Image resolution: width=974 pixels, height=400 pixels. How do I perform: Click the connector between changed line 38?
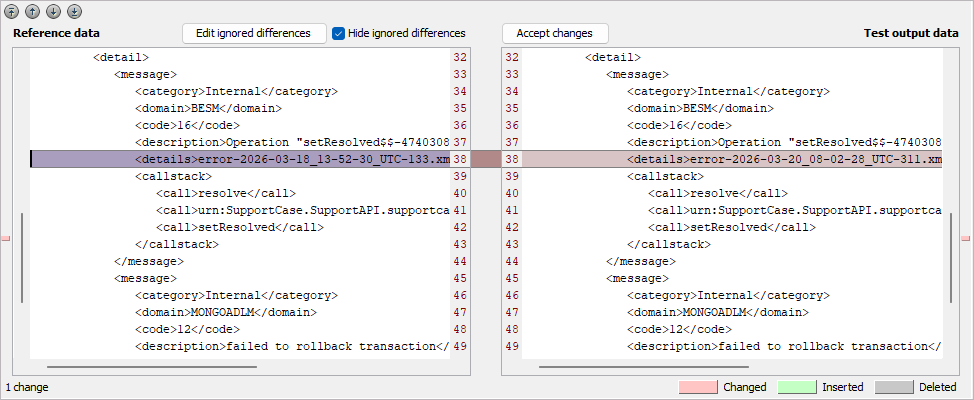[x=485, y=159]
